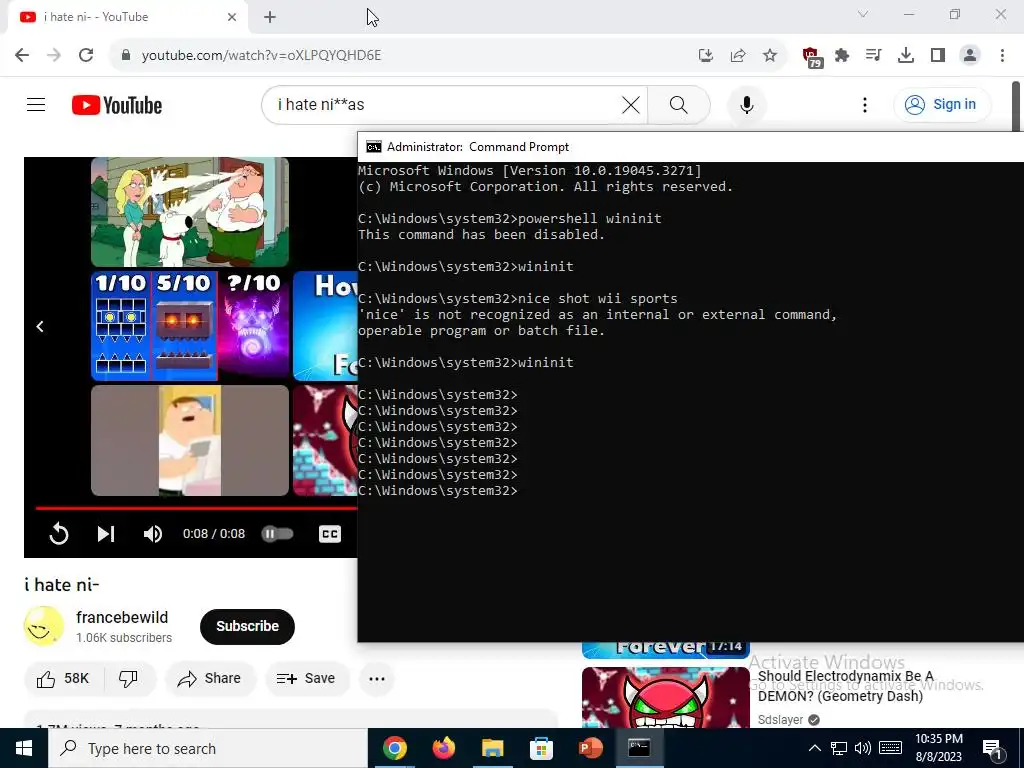Open the Chrome profile avatar
Screen dimensions: 1024x768
click(970, 55)
